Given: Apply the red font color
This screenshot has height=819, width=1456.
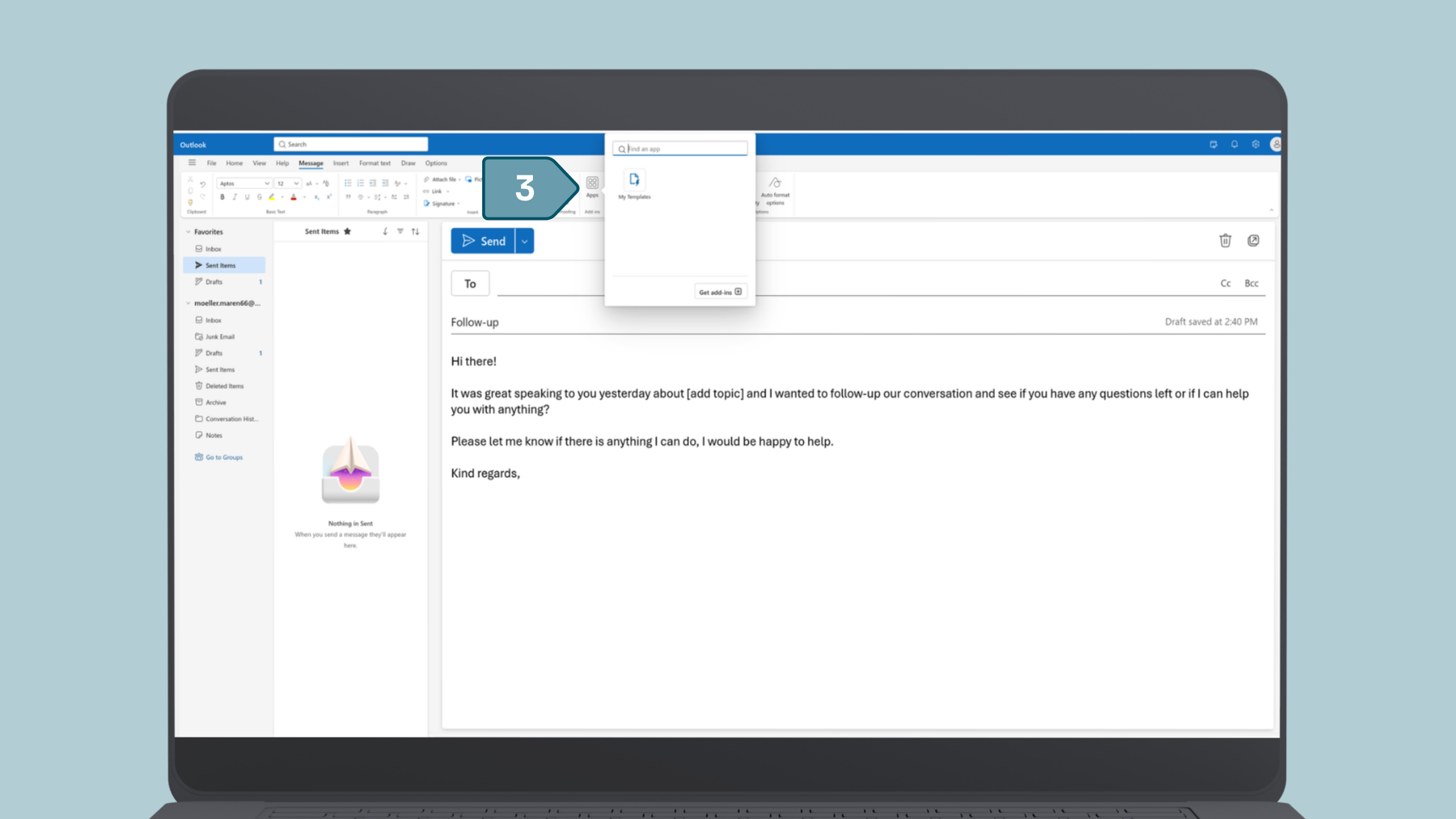Looking at the screenshot, I should (x=294, y=197).
